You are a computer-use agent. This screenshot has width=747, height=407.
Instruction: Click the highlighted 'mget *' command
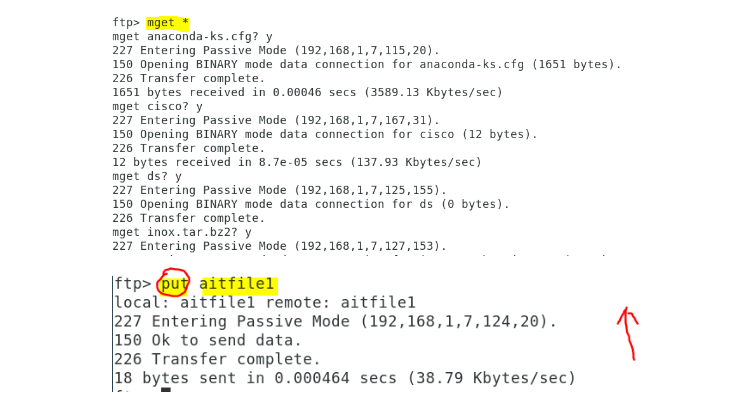pyautogui.click(x=168, y=22)
